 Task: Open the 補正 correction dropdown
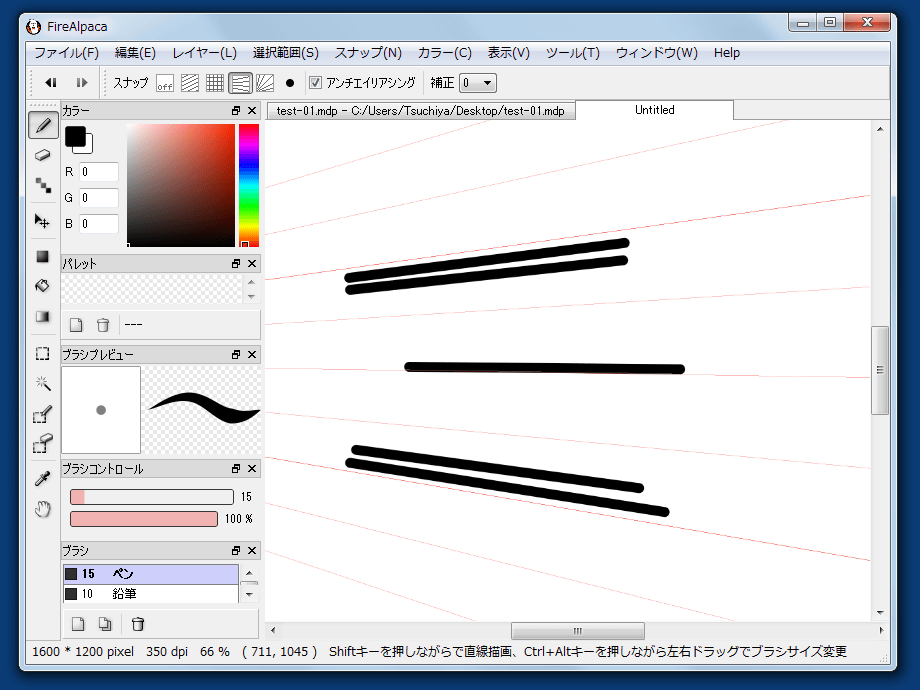pos(477,83)
